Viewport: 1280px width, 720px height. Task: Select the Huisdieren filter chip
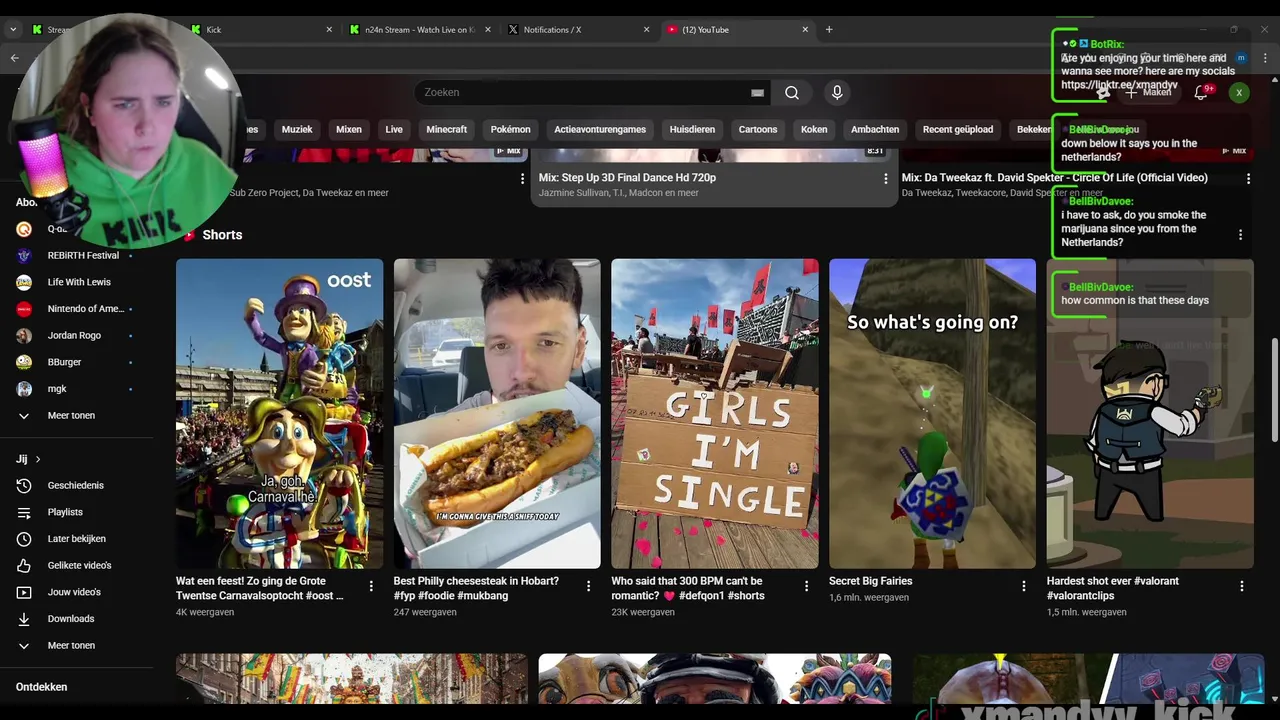point(692,129)
